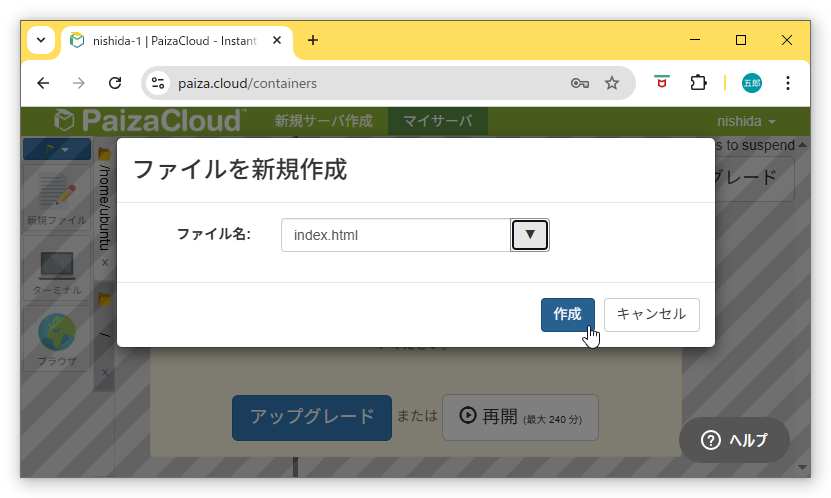This screenshot has height=498, width=831.
Task: Open the blue dropdown button above 新規ファイル
Action: click(57, 149)
